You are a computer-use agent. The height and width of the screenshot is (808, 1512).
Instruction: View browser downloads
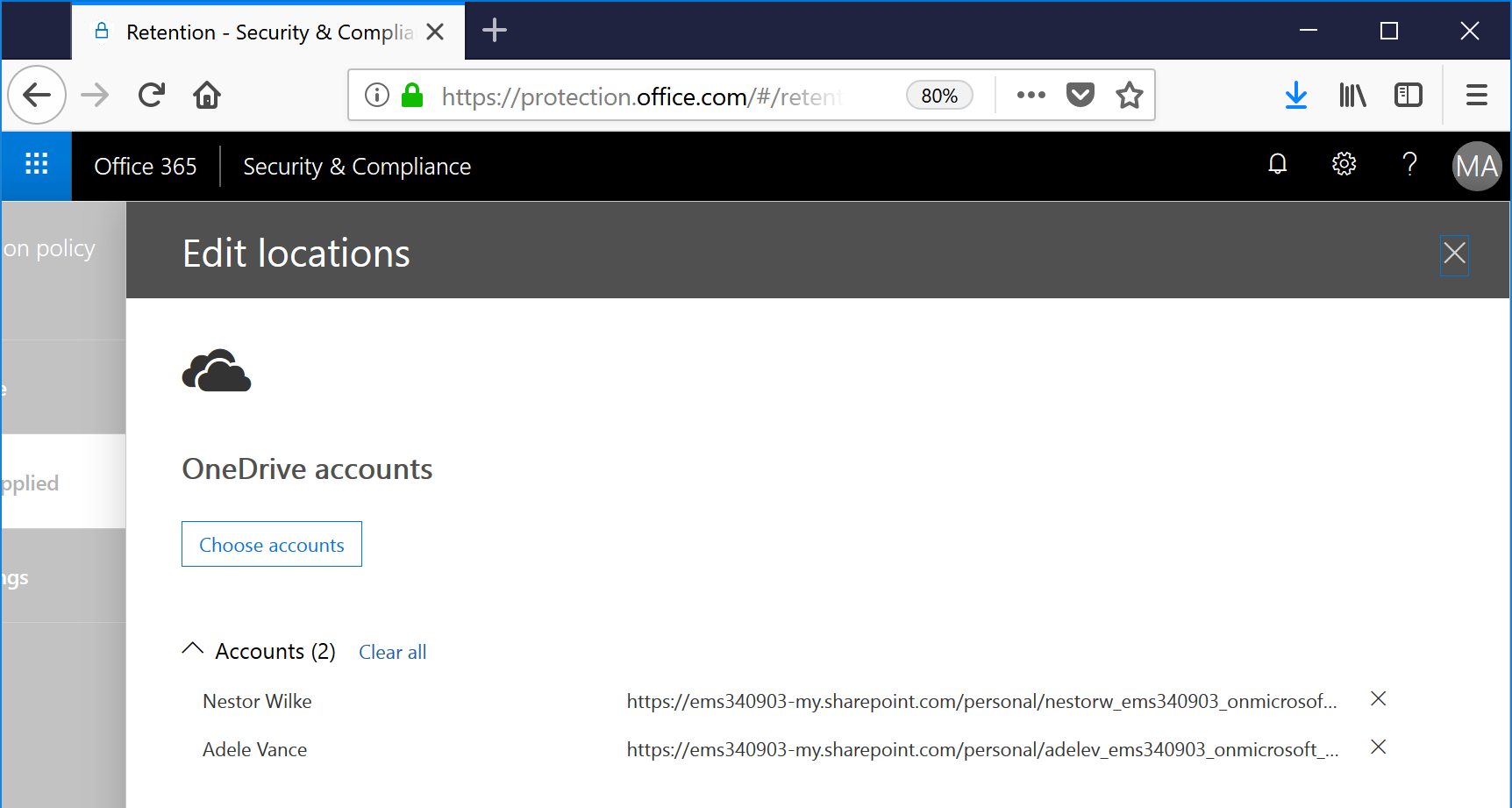click(x=1296, y=95)
